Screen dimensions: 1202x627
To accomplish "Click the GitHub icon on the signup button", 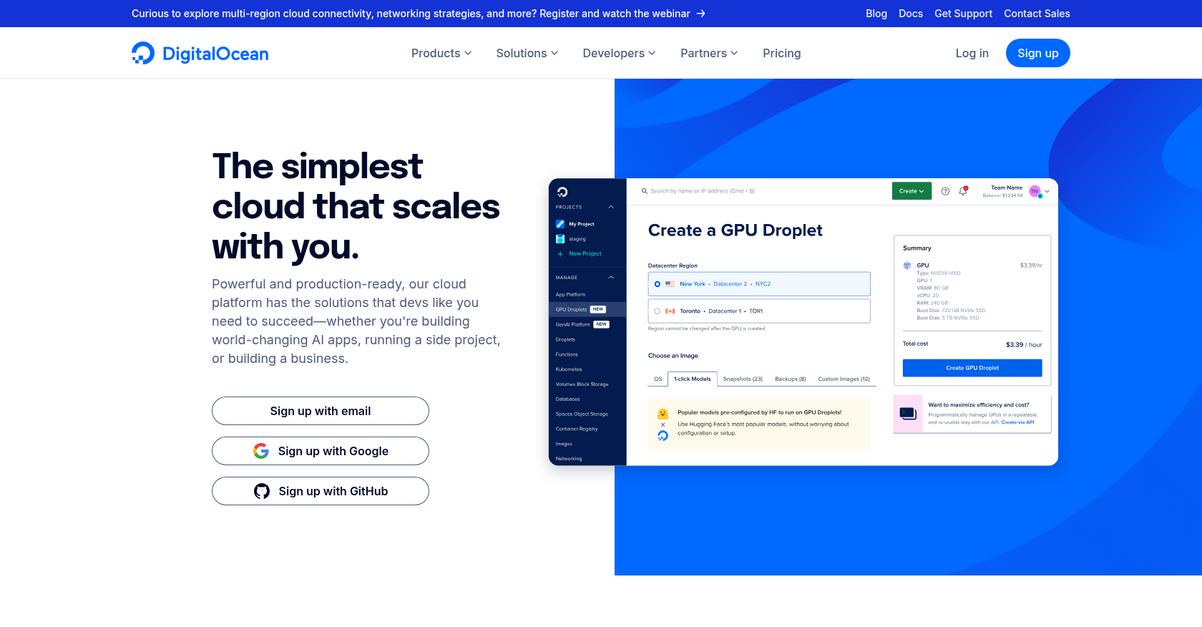I will tap(262, 491).
